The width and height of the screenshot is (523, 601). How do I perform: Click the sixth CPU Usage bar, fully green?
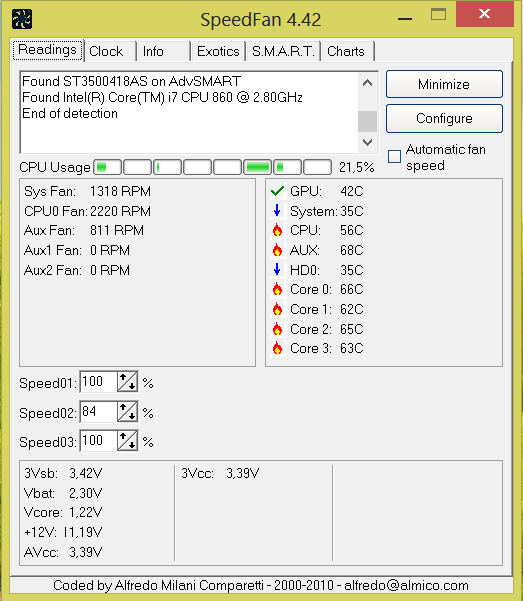click(x=258, y=167)
